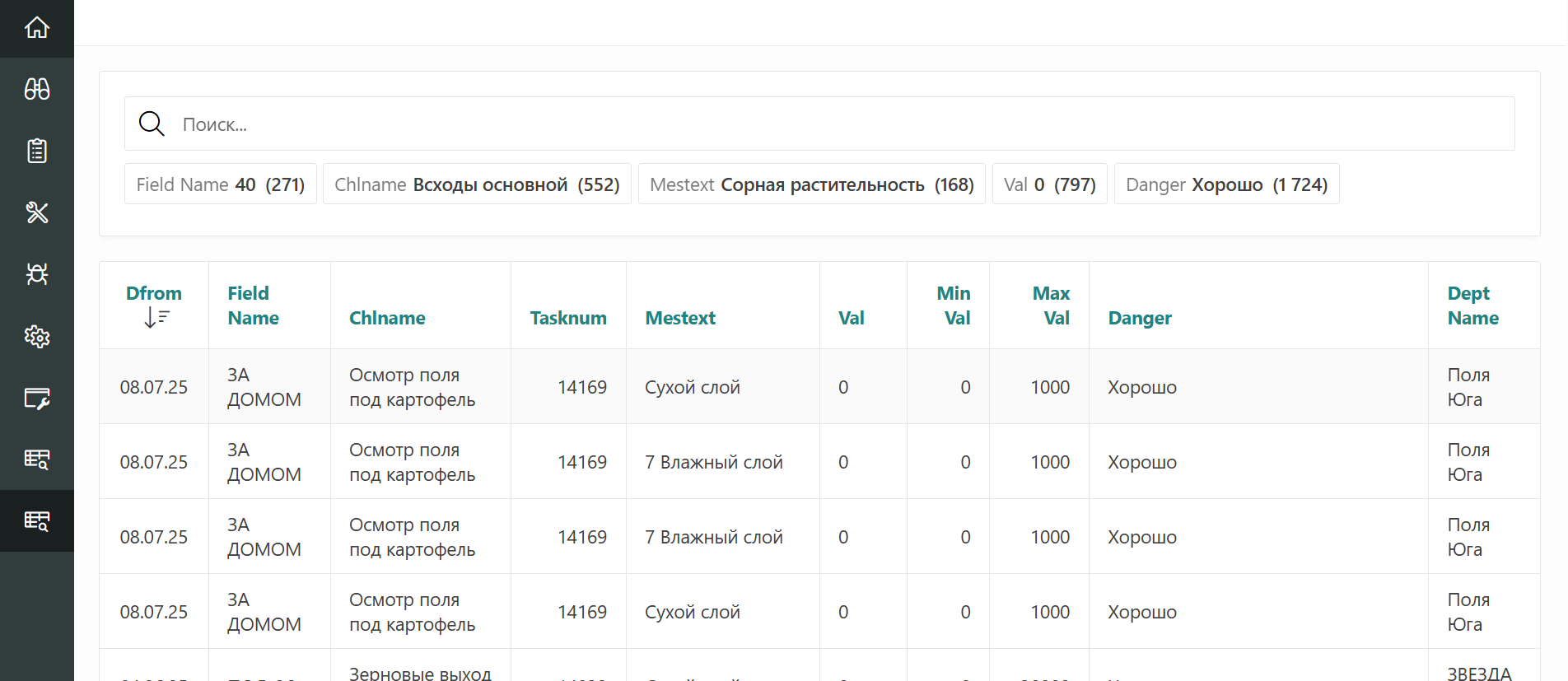Open the settings gears sidebar icon

coord(37,336)
